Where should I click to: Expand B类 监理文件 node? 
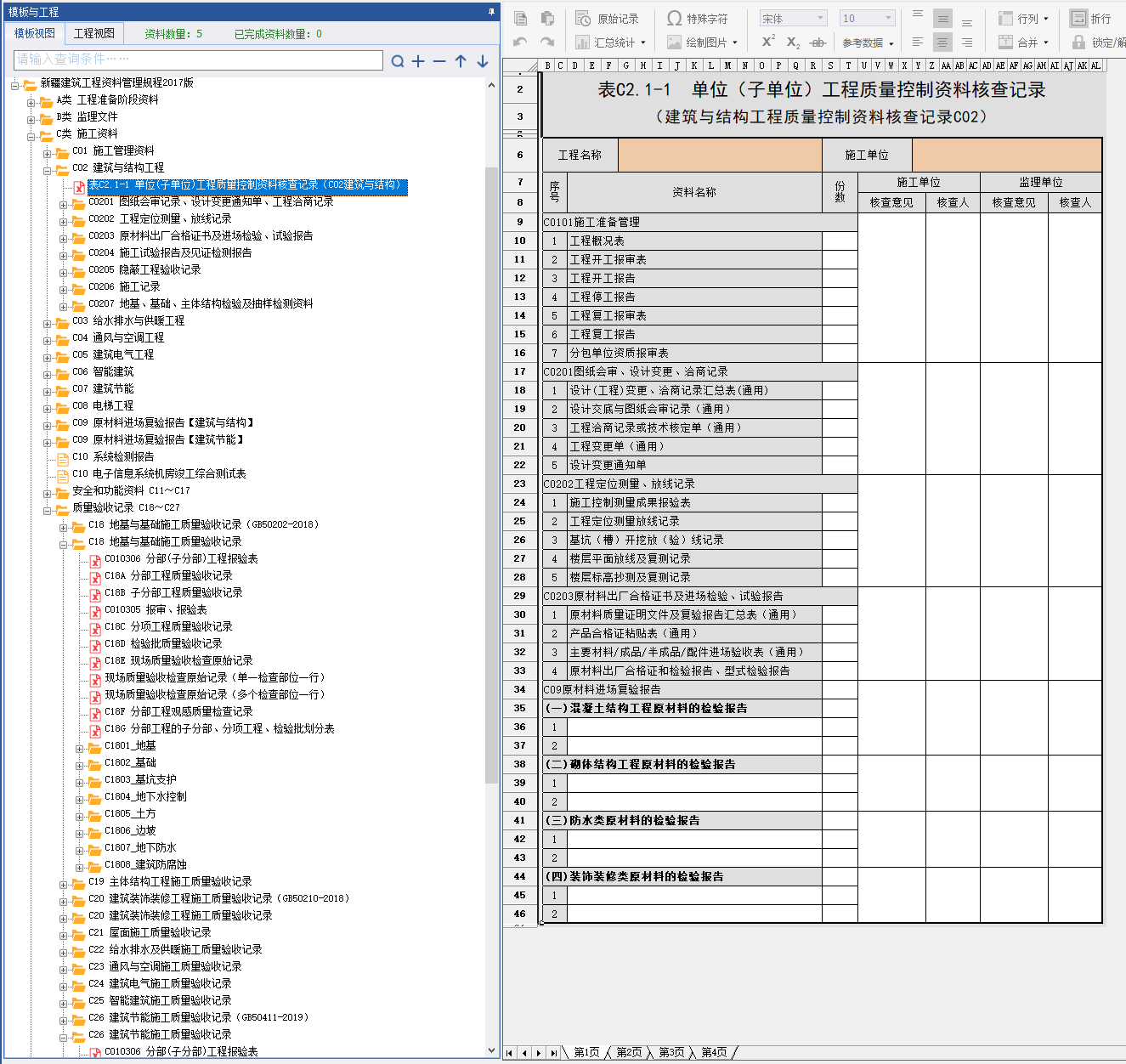(x=31, y=119)
